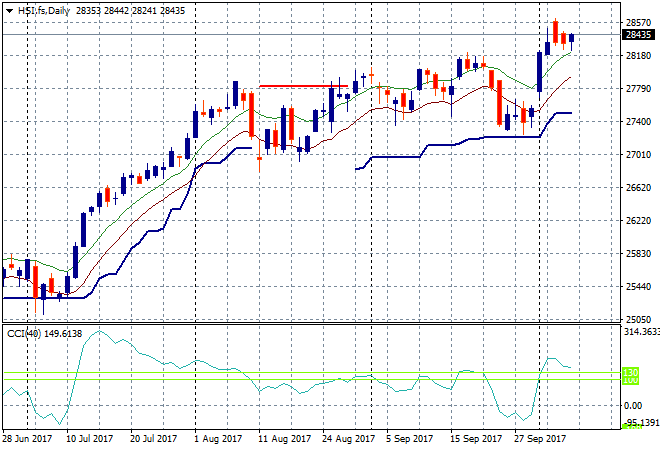The image size is (660, 450).
Task: Click the CCI(40) 149.6138 indicator label
Action: click(x=45, y=334)
